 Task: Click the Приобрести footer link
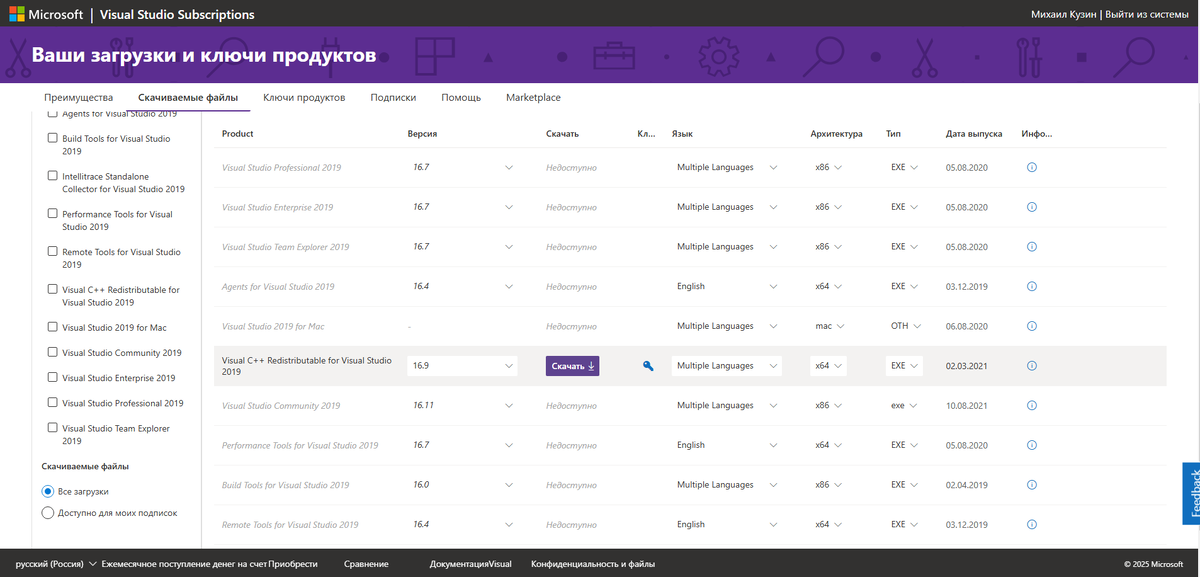[293, 564]
